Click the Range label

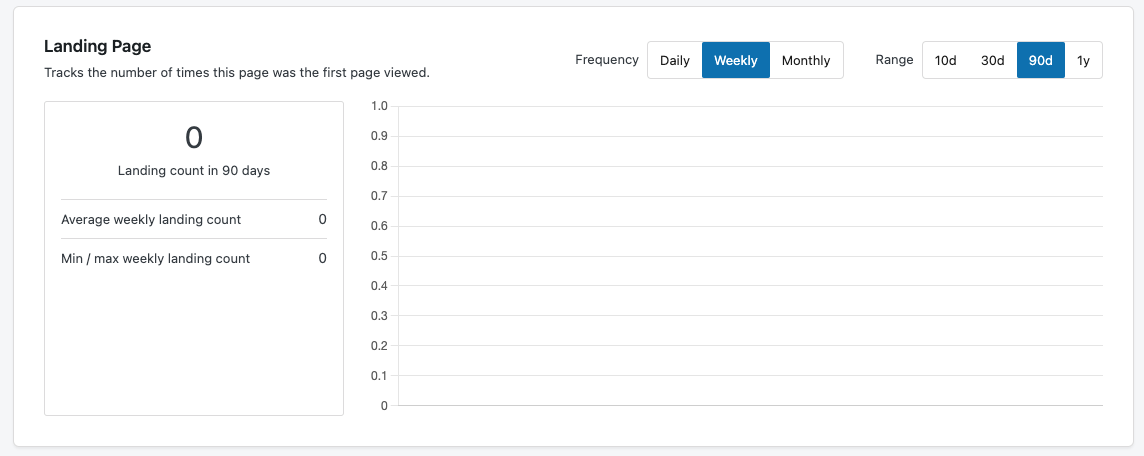pyautogui.click(x=894, y=60)
